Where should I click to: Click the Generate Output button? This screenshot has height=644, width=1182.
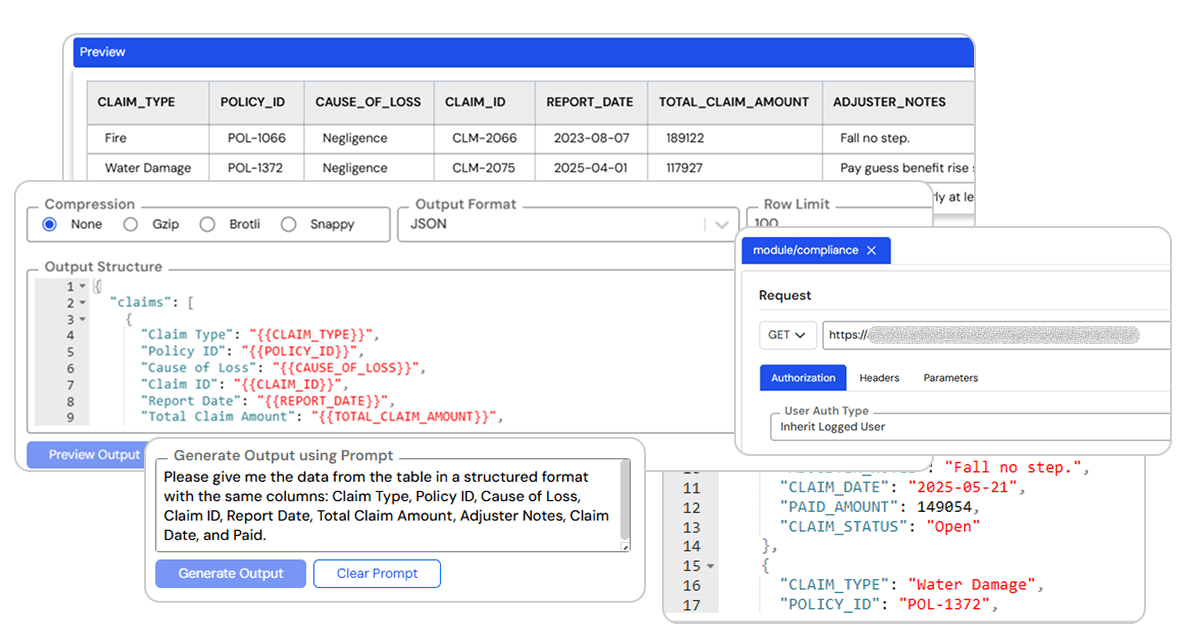230,573
